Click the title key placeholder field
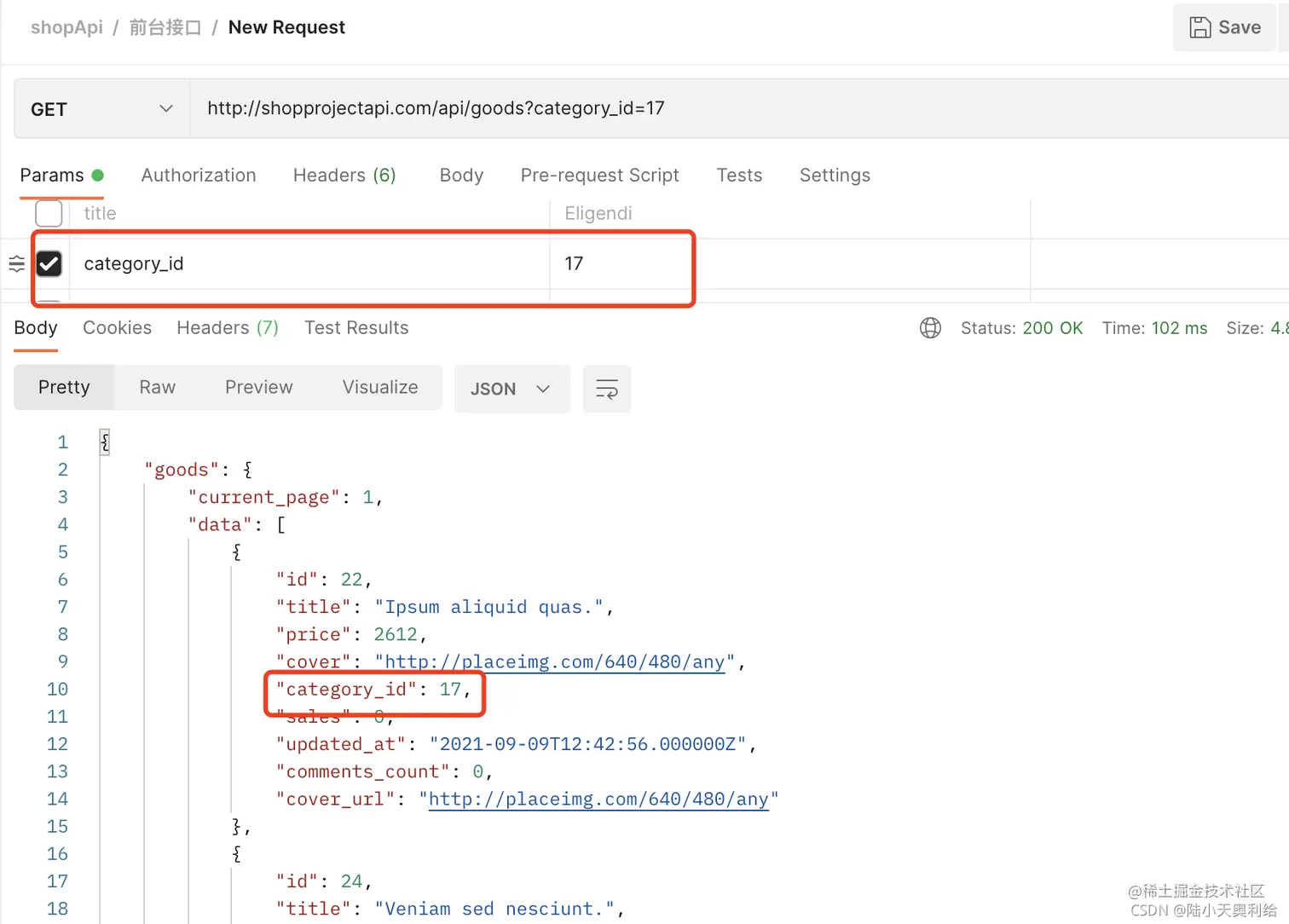The height and width of the screenshot is (924, 1289). [310, 213]
